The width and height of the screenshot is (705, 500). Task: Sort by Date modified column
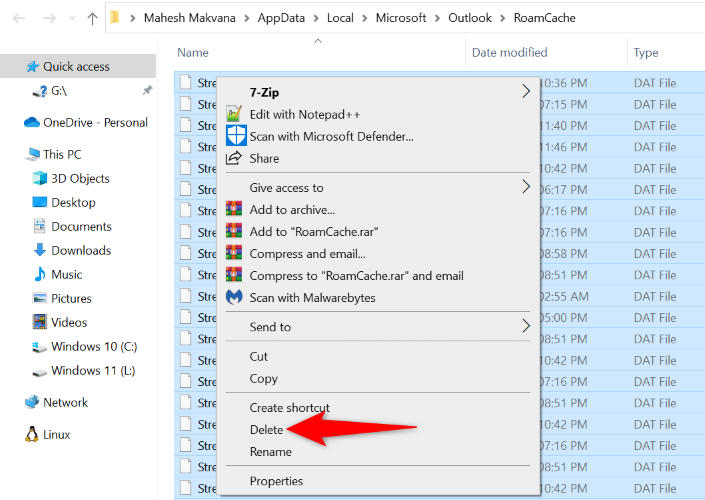pos(509,53)
